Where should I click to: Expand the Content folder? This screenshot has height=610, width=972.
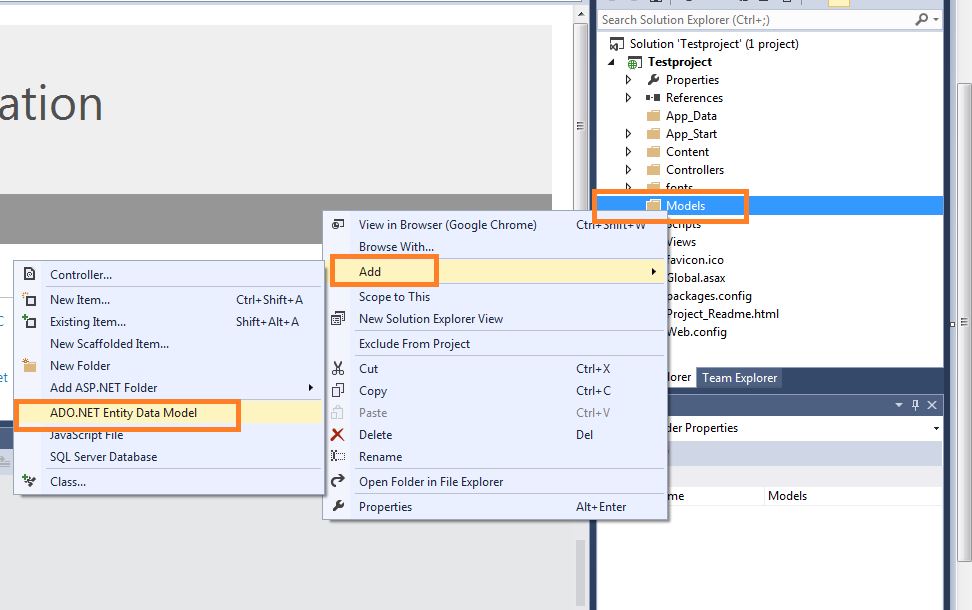[x=629, y=152]
